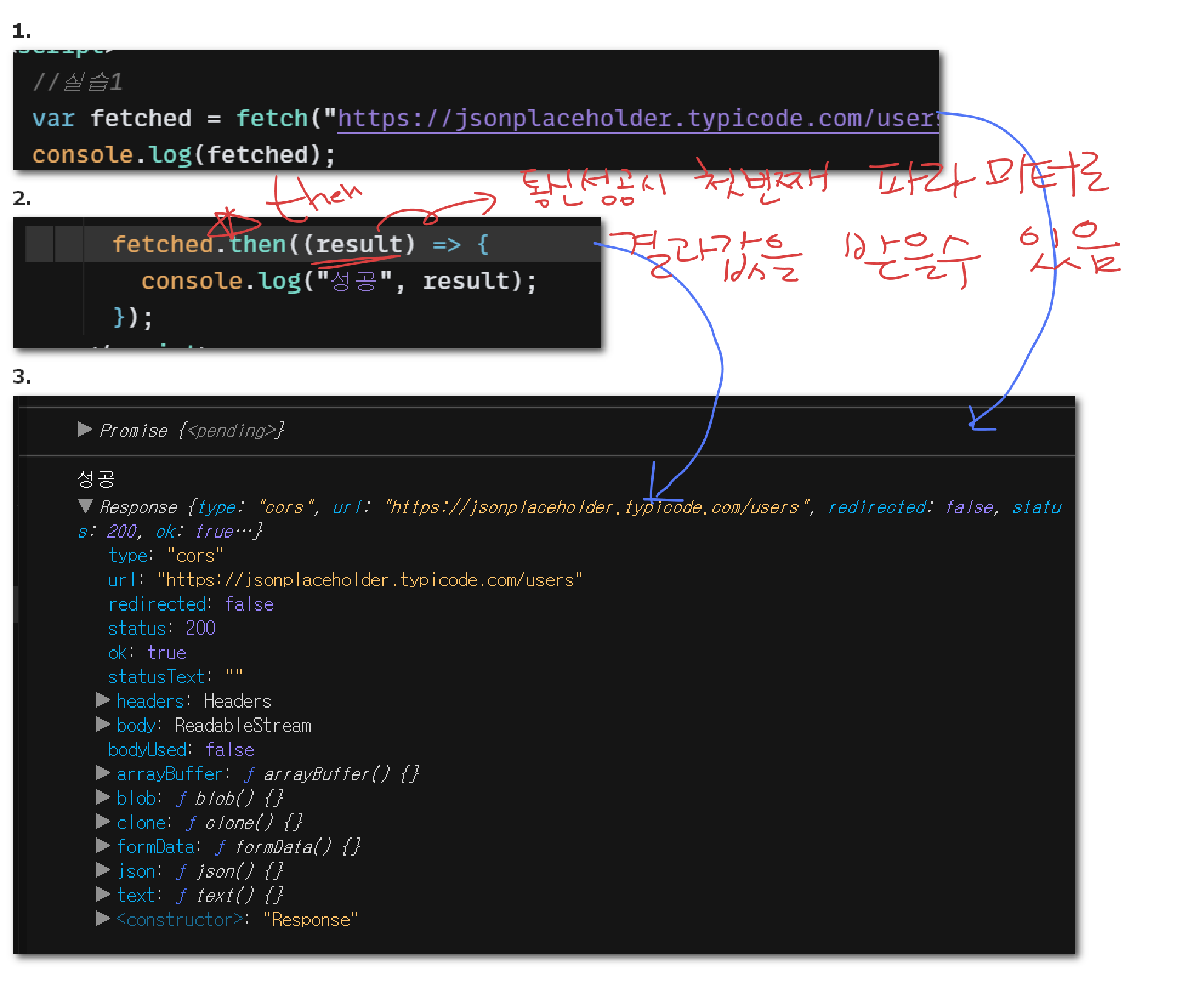Click the underlined result parameter in then
The image size is (1204, 1005).
point(359,245)
